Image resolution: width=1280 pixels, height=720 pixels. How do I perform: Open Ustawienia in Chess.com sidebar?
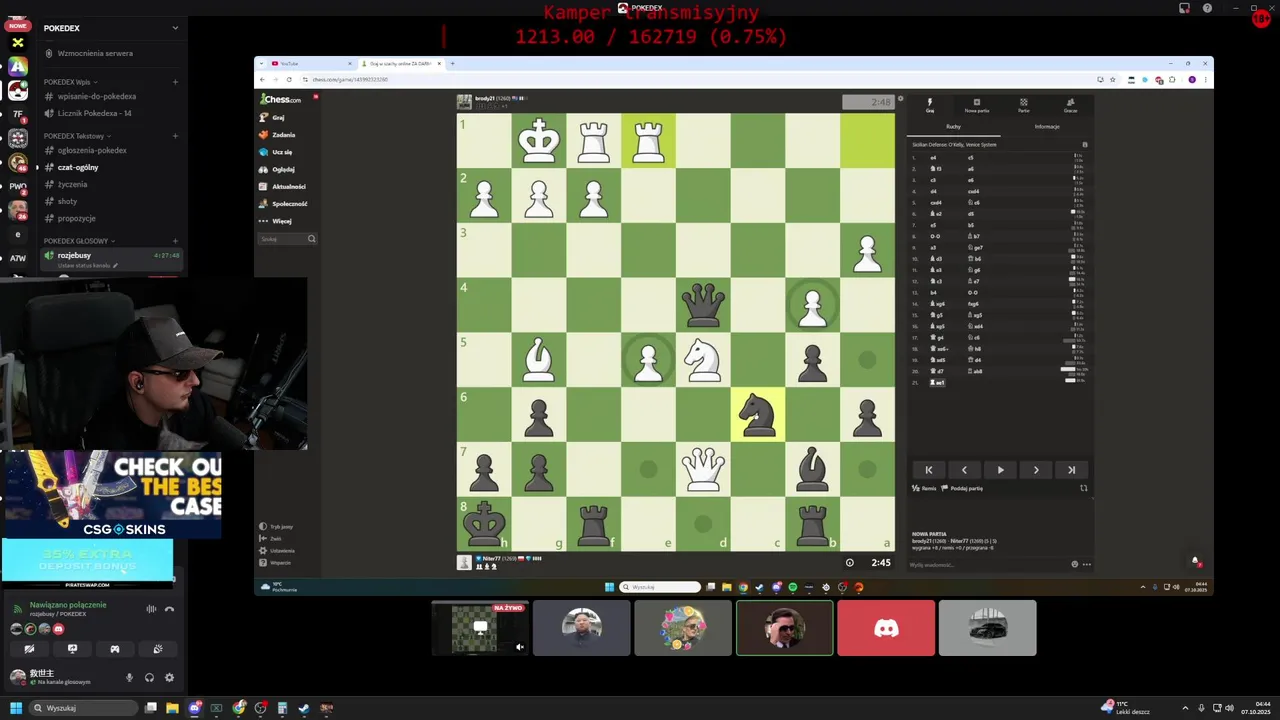pos(276,550)
